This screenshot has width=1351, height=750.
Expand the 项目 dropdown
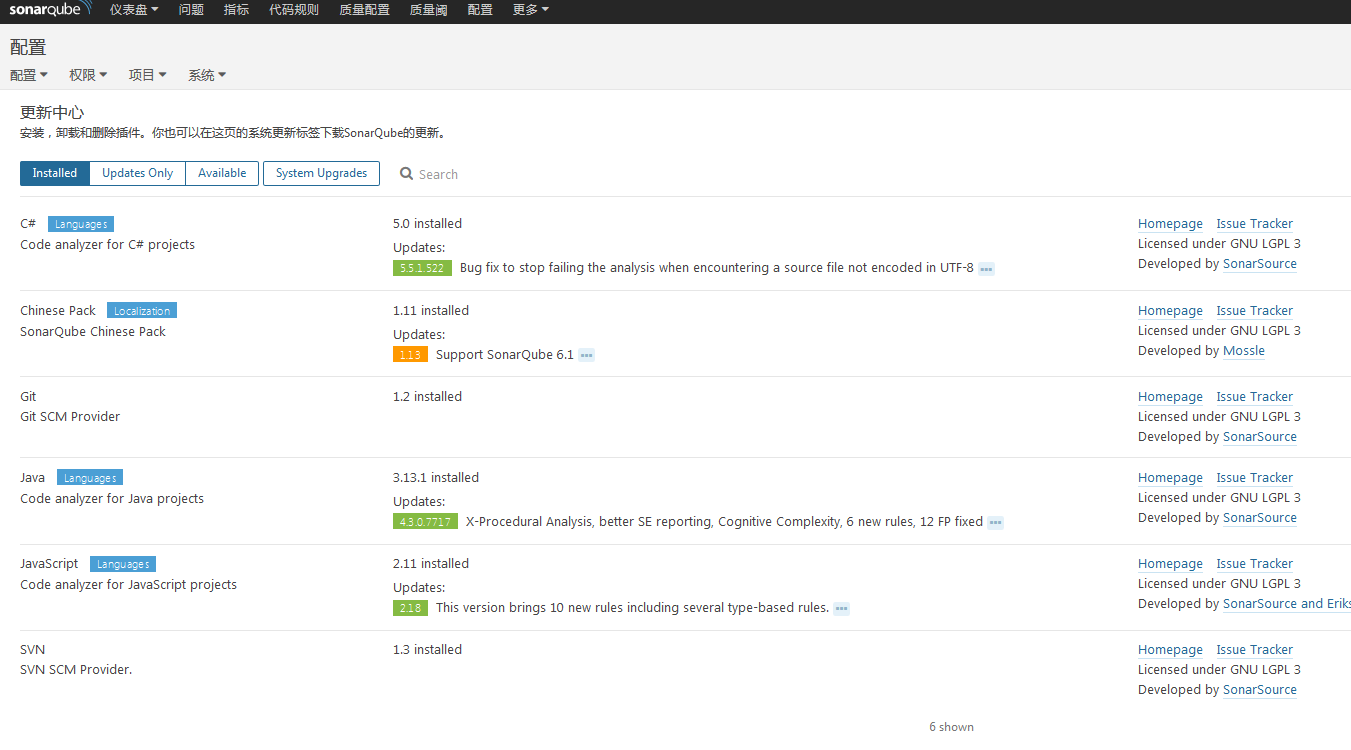tap(147, 75)
